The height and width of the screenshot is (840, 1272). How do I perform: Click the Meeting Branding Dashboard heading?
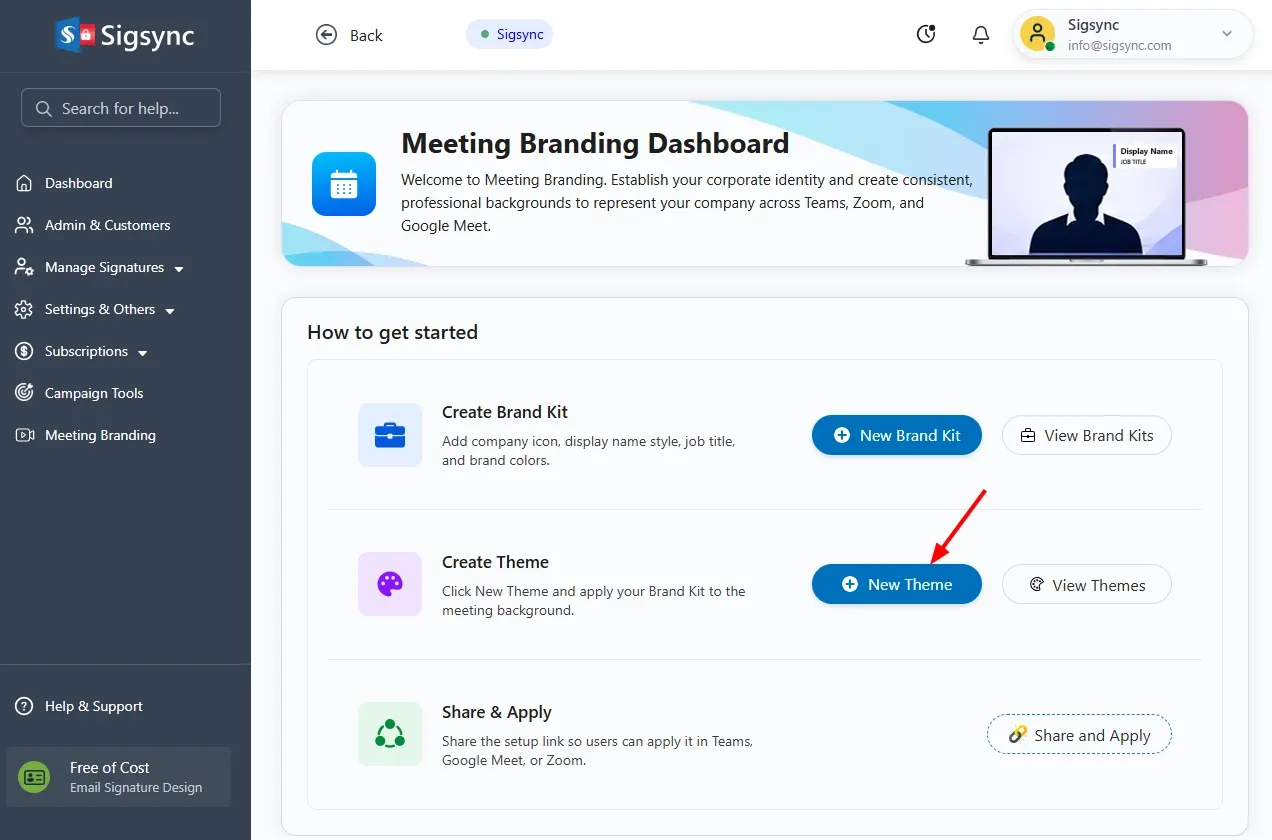point(595,144)
